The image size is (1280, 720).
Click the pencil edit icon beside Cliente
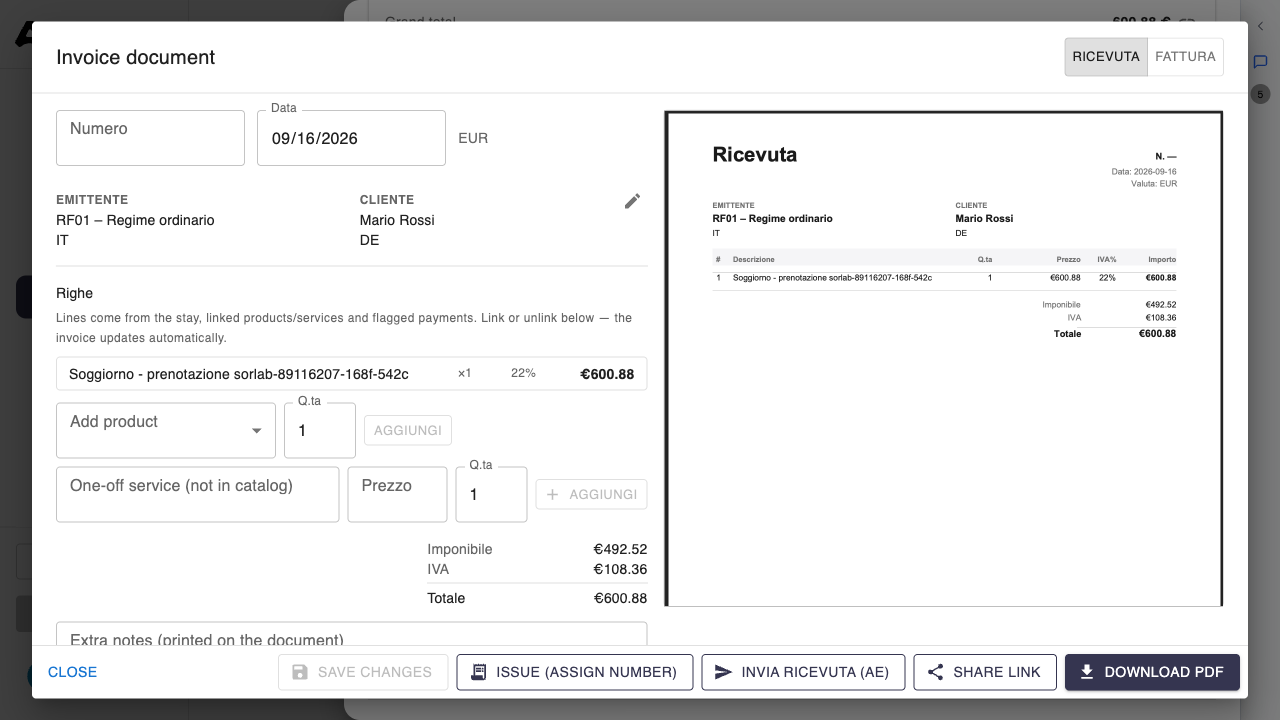coord(632,201)
